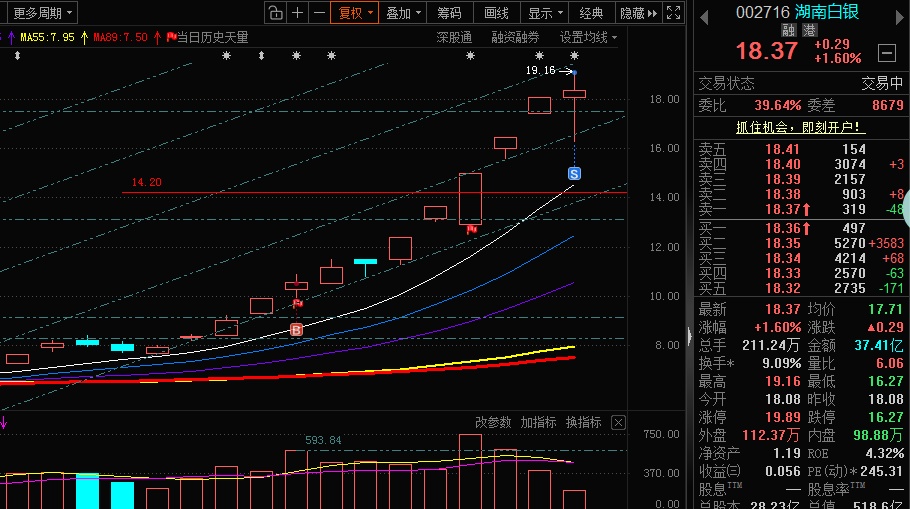Open 设置均线 dropdown
The height and width of the screenshot is (509, 910).
[x=588, y=37]
